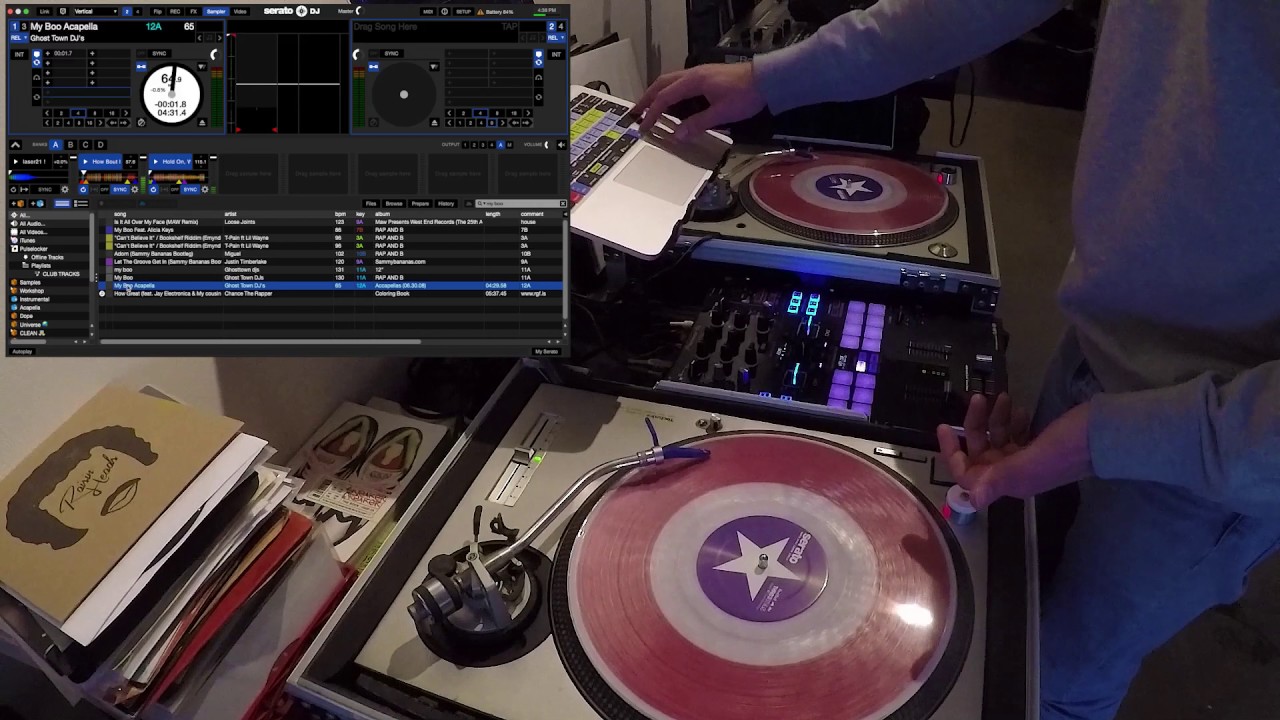Open settings gear for How Bout slot

coord(135,189)
